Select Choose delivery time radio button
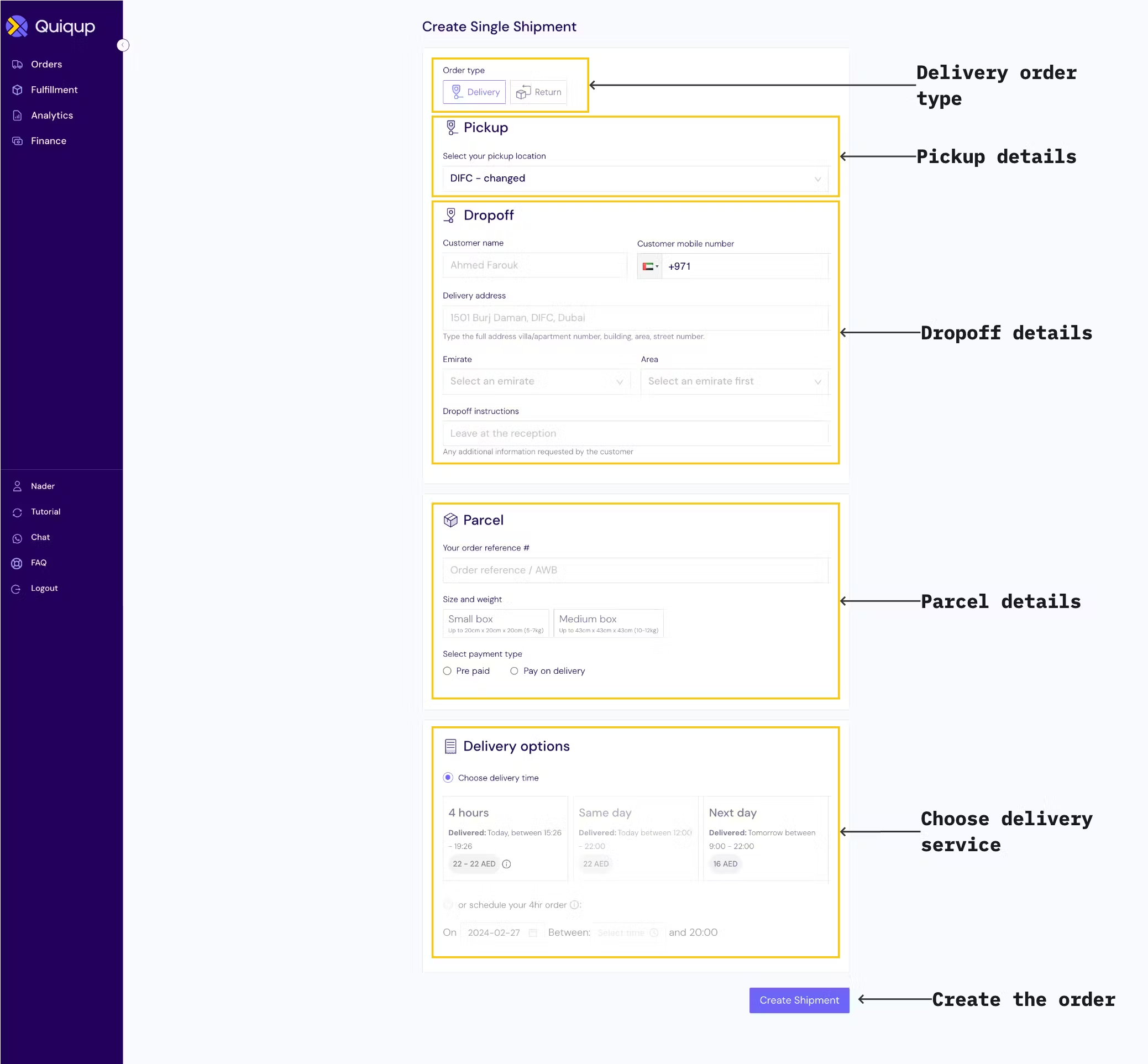 [x=448, y=778]
